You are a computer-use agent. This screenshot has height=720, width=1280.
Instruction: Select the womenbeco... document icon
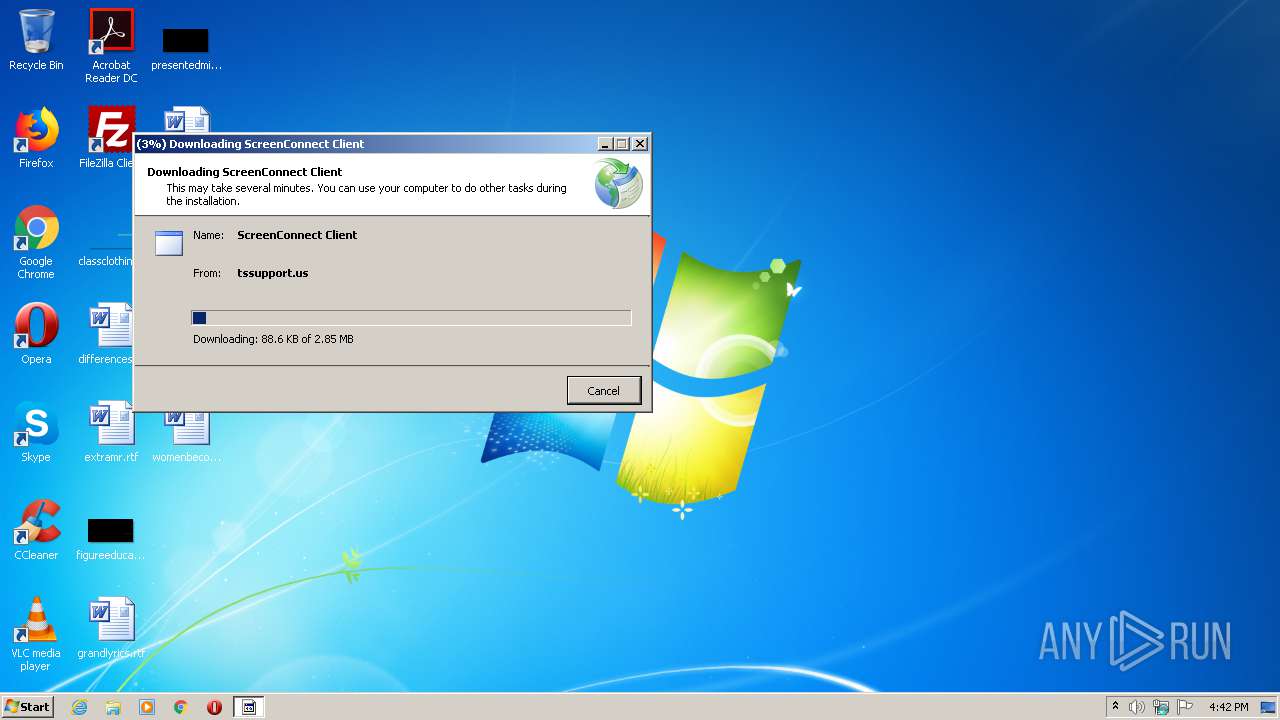tap(186, 438)
